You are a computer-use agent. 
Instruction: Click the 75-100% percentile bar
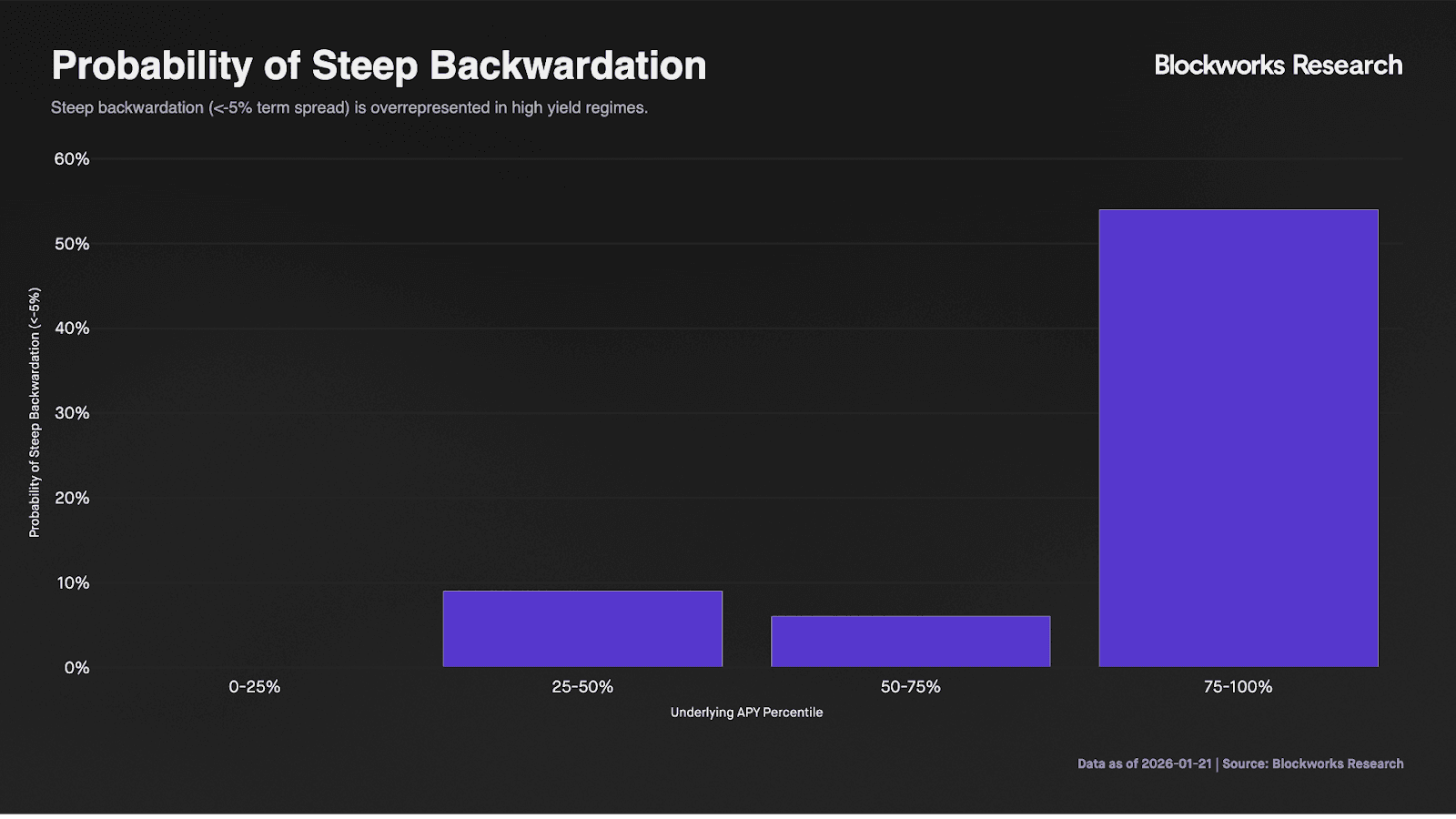click(1238, 439)
